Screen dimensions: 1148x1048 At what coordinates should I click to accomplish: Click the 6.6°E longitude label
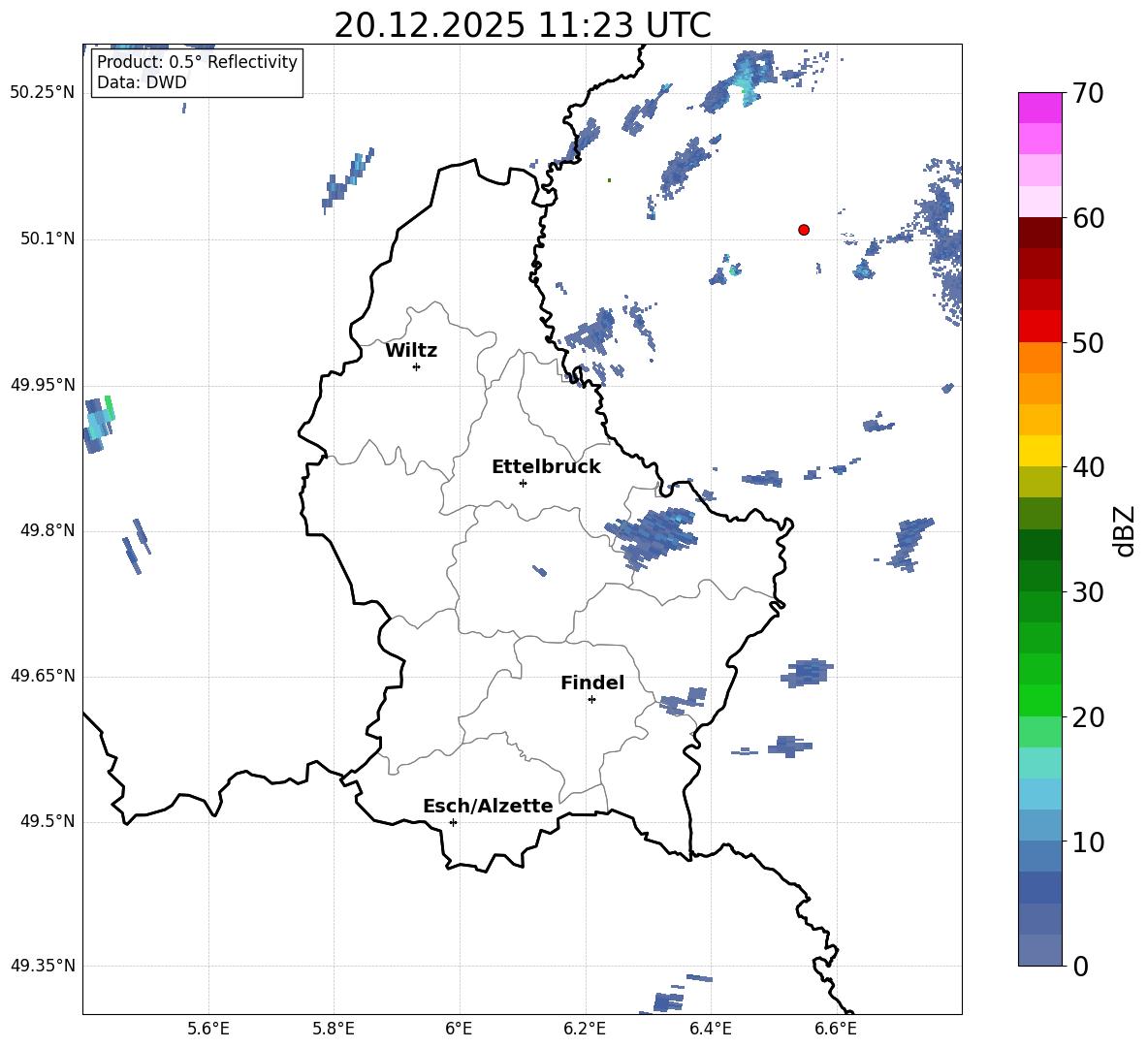click(836, 1029)
